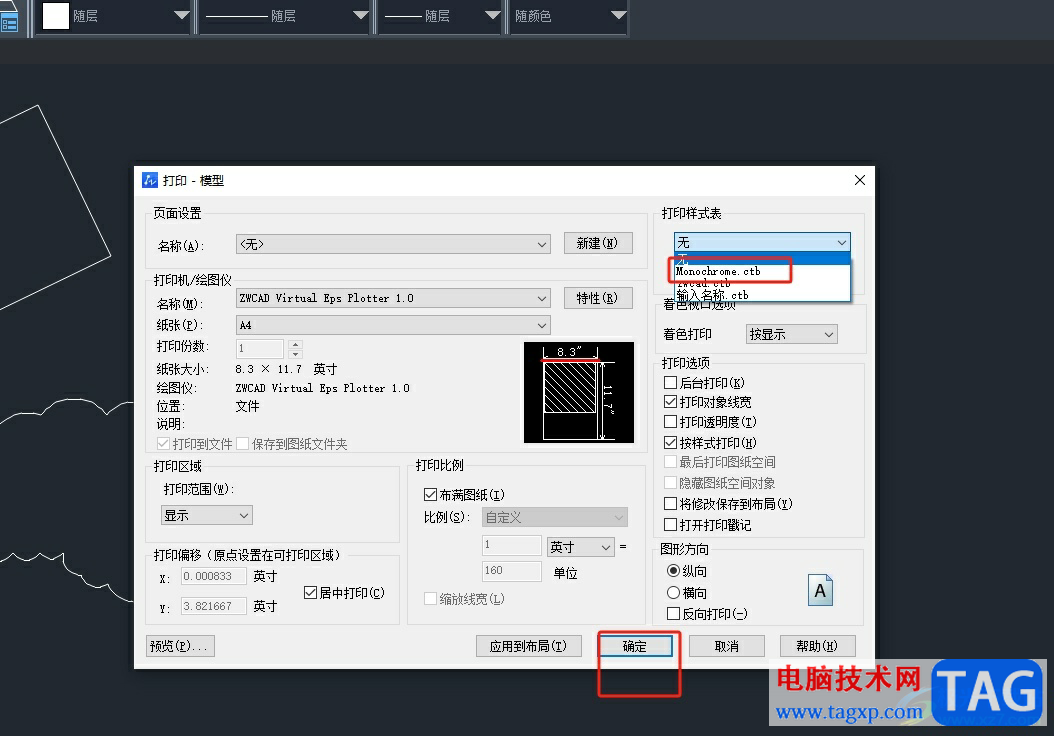Toggle 布满图纸(I) checkbox
Image resolution: width=1054 pixels, height=736 pixels.
pos(430,495)
